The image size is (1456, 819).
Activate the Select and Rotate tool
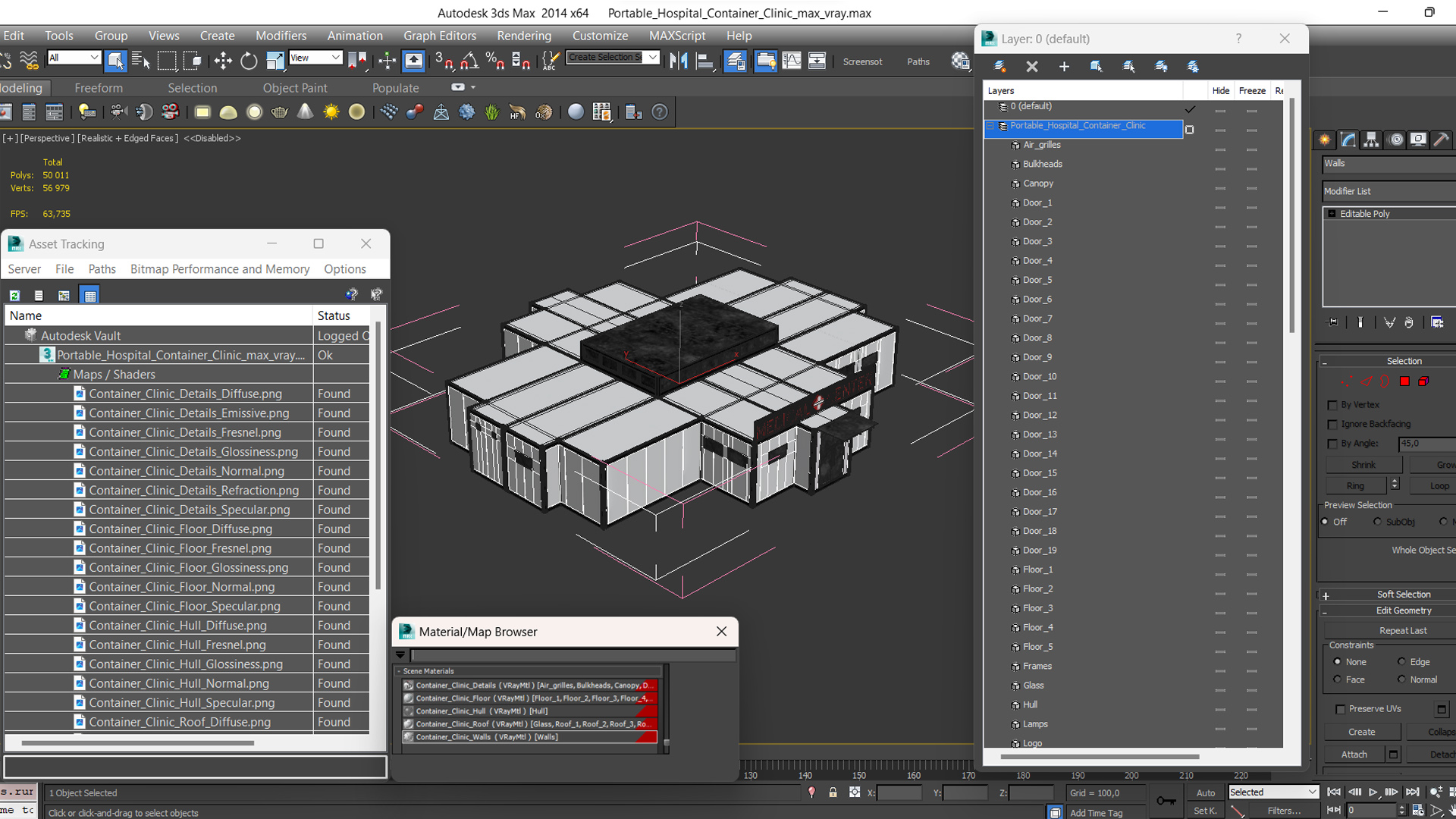(249, 61)
